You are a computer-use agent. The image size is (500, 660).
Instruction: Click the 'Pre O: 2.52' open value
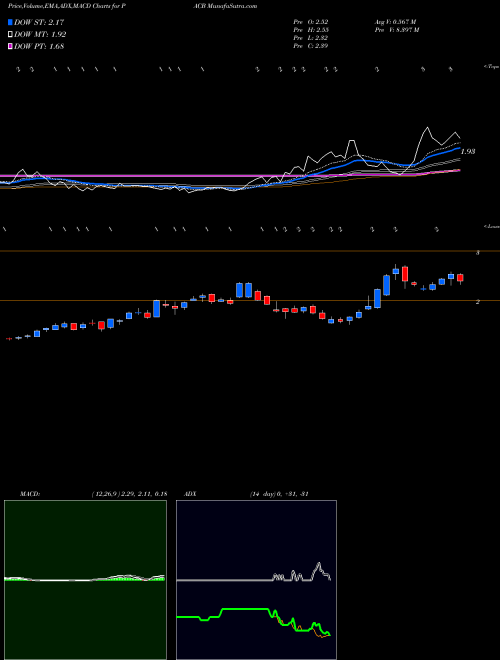pyautogui.click(x=311, y=22)
